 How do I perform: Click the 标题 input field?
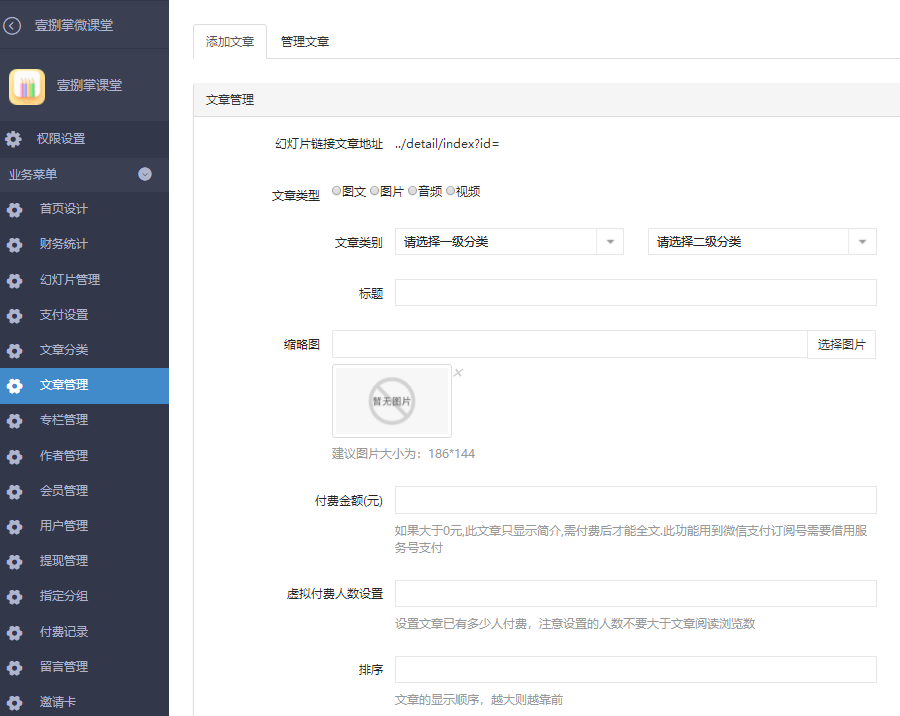click(x=635, y=293)
